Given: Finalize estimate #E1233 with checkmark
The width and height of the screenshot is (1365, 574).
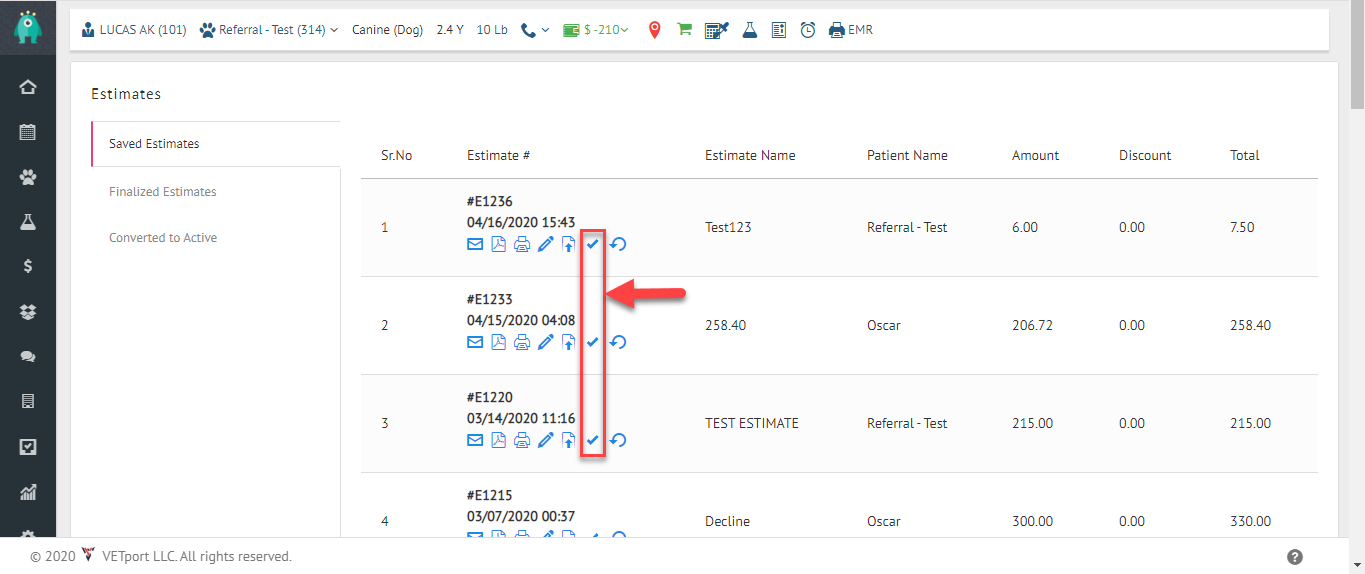Looking at the screenshot, I should point(592,342).
